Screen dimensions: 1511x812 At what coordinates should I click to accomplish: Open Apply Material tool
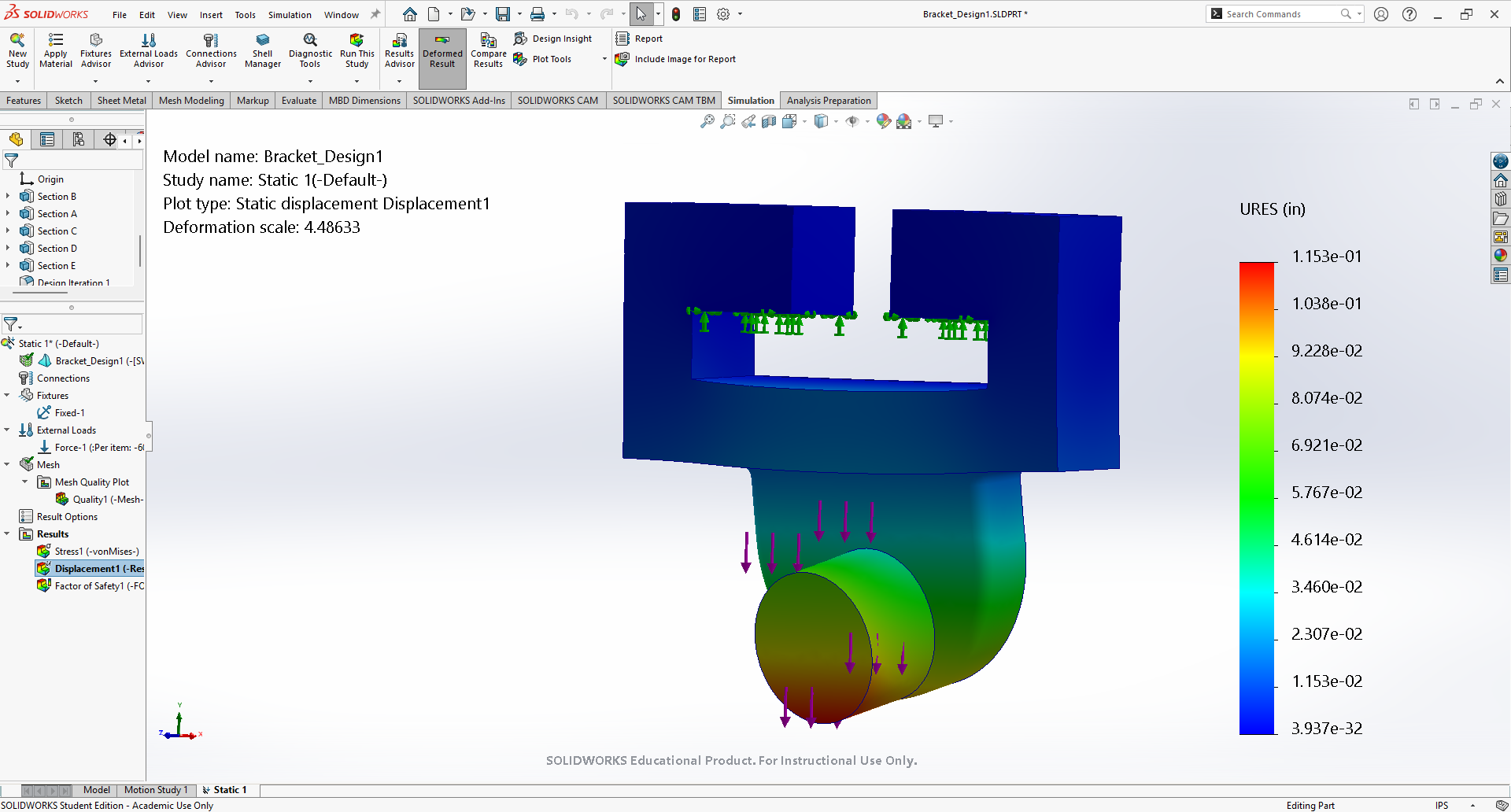[56, 51]
